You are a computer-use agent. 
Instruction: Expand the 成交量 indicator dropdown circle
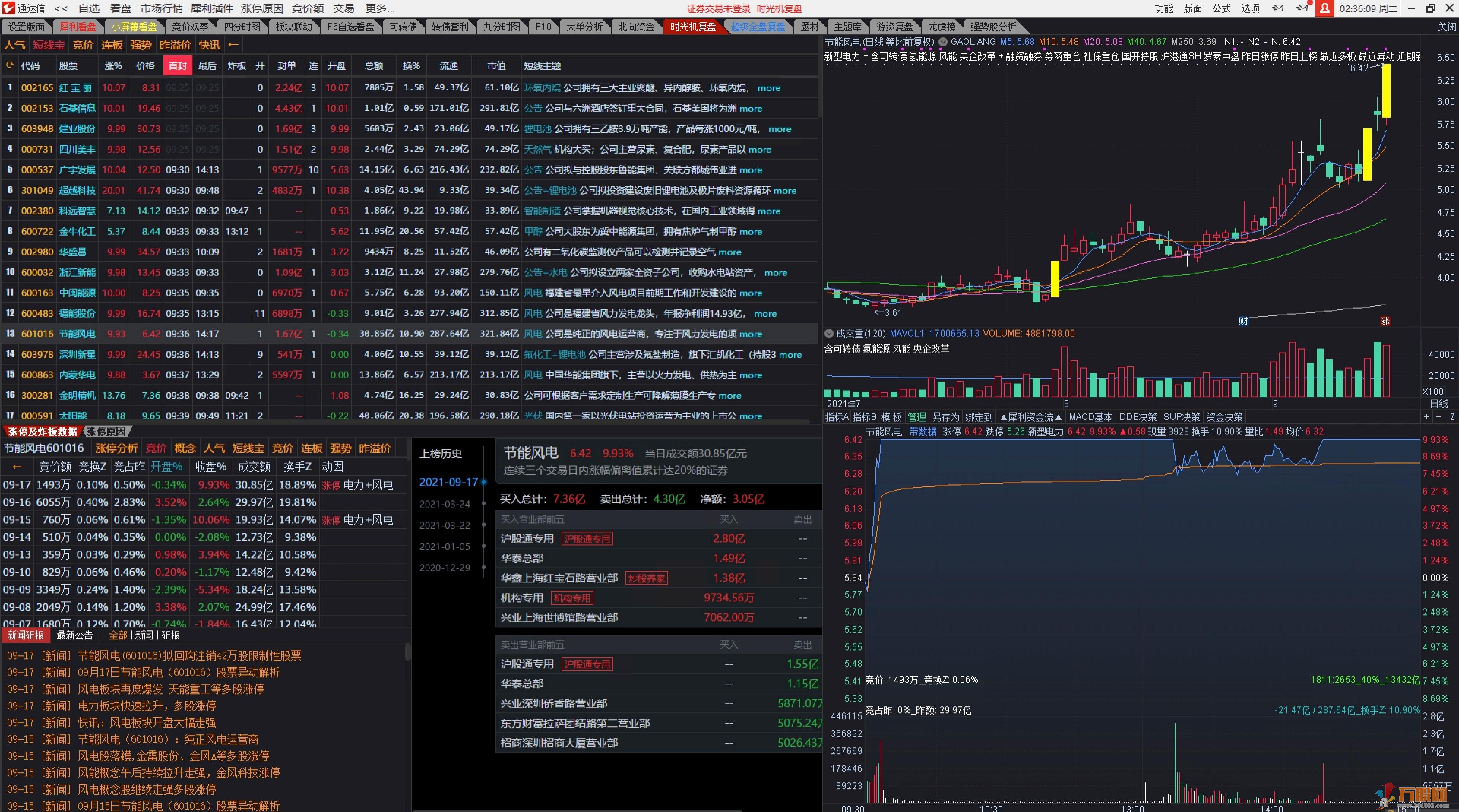[x=829, y=334]
